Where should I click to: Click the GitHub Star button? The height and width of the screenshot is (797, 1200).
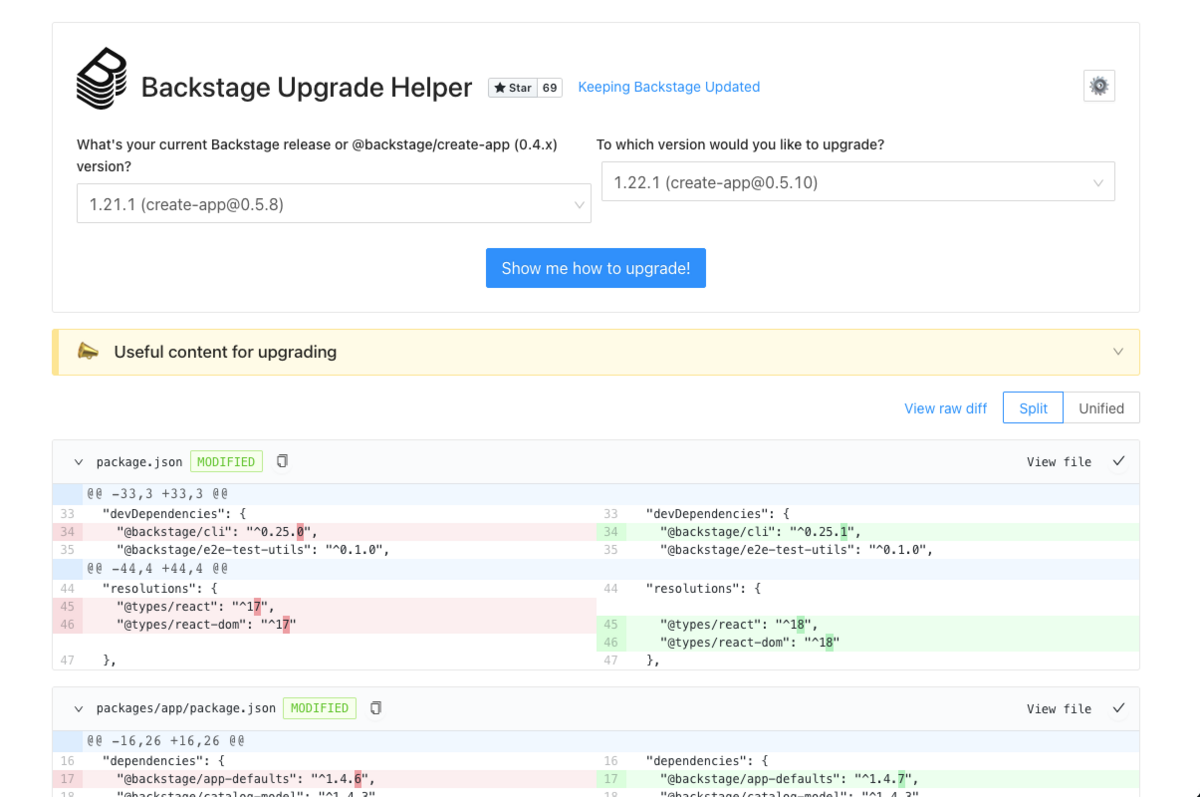point(513,88)
